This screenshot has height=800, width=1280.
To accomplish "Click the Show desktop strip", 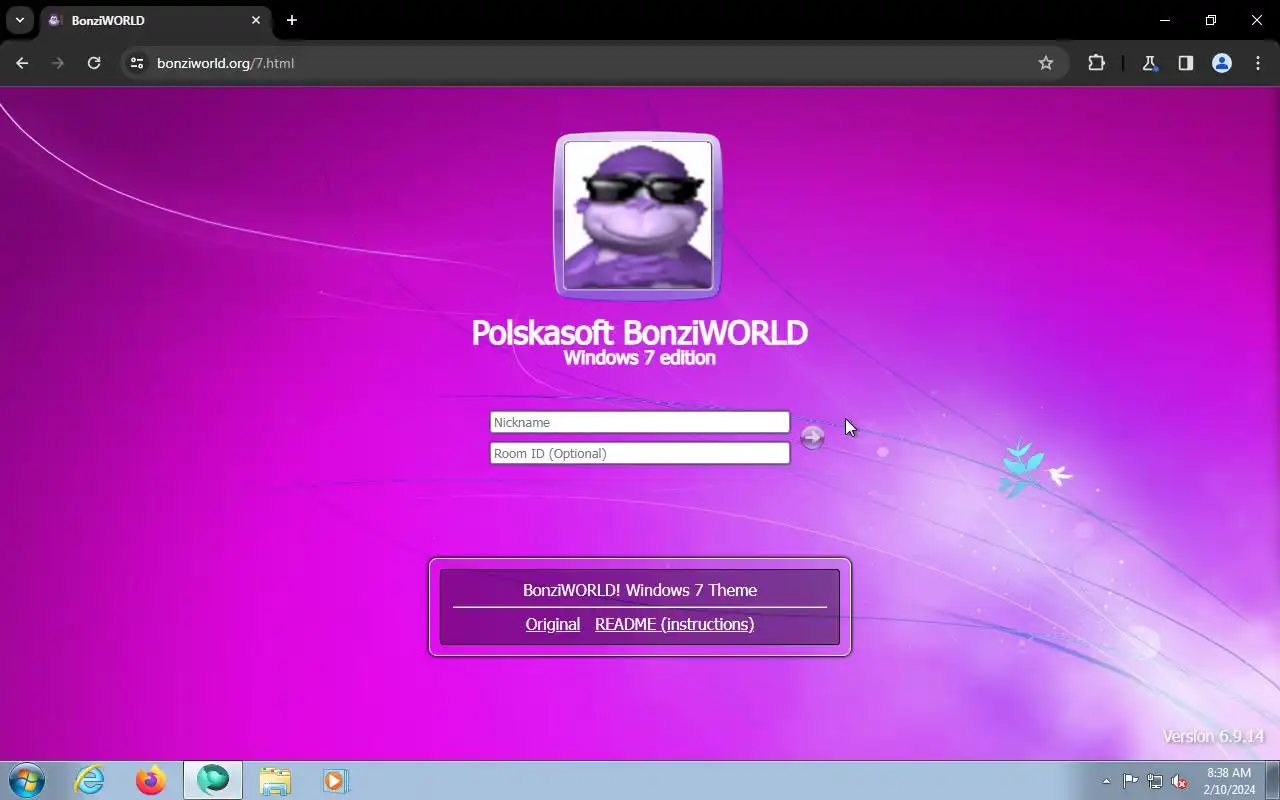I will tap(1272, 780).
